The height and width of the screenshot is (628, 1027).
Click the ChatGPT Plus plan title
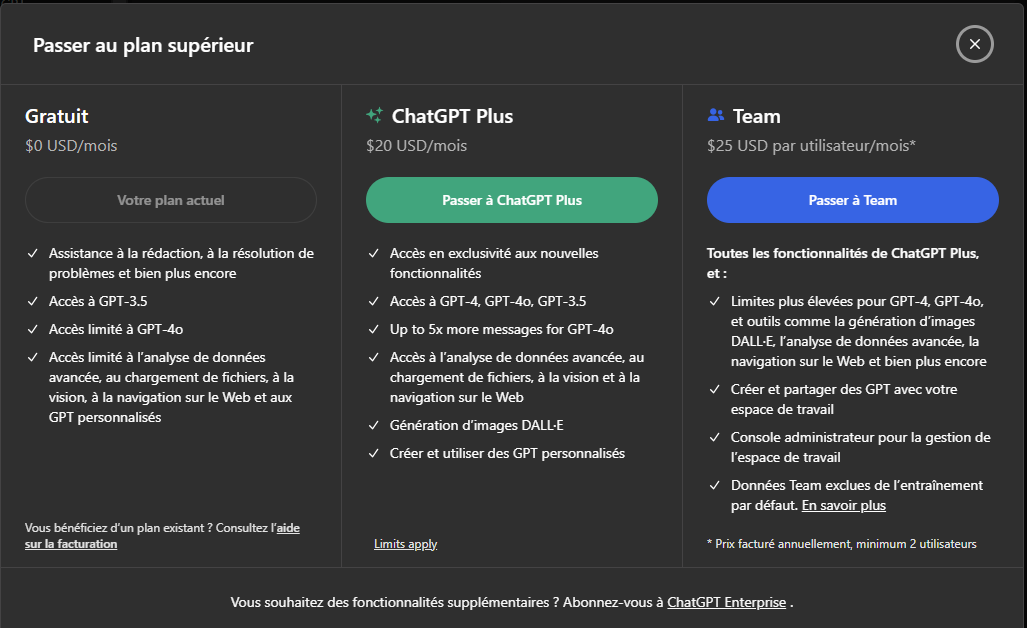tap(452, 116)
